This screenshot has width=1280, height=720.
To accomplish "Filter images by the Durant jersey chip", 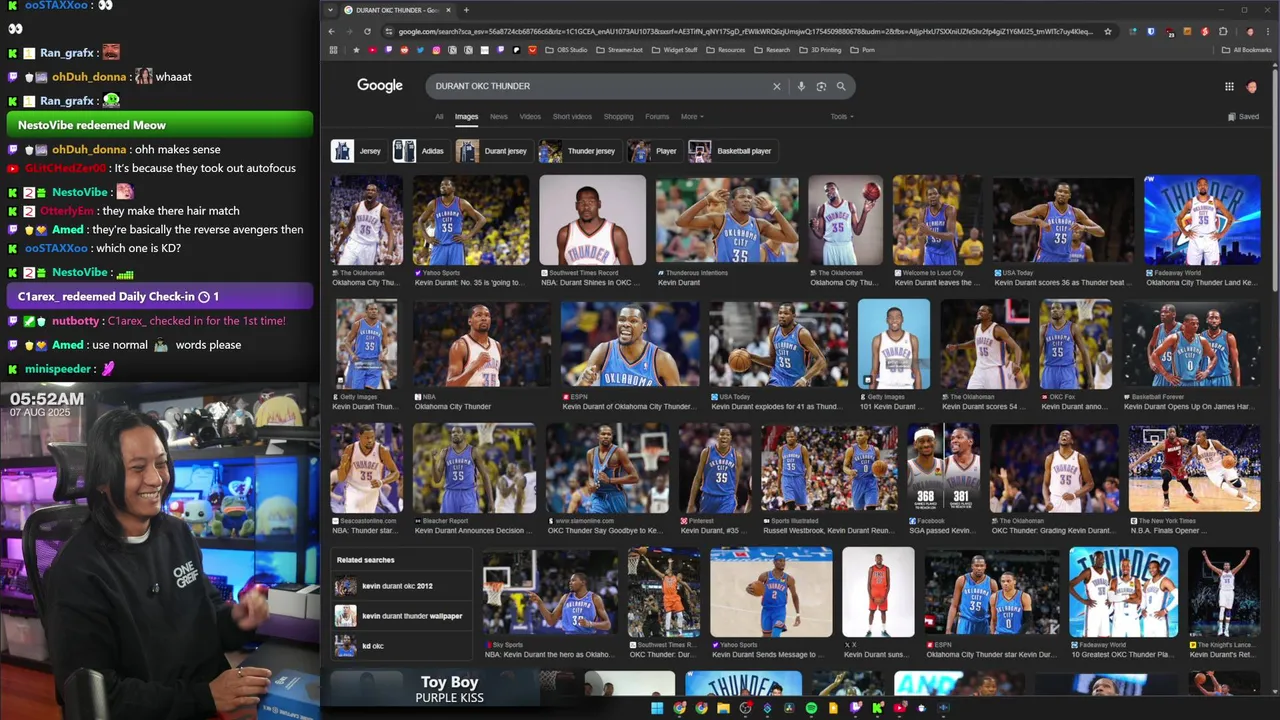I will tap(492, 151).
